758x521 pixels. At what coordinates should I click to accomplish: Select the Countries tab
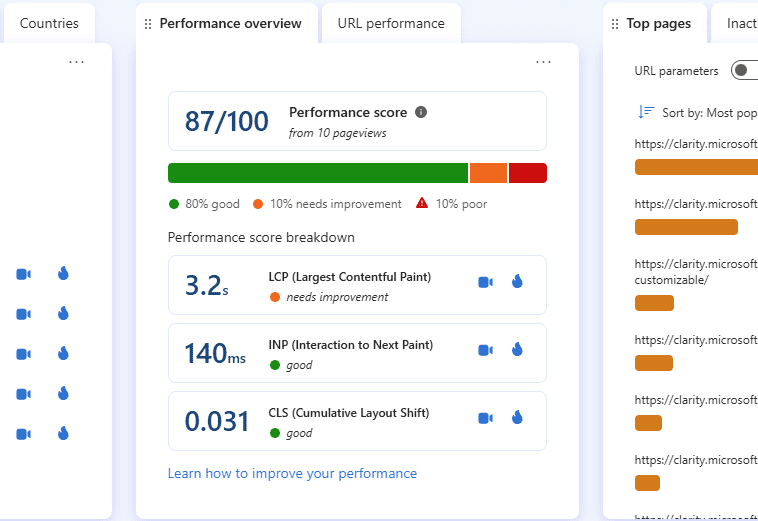[49, 24]
